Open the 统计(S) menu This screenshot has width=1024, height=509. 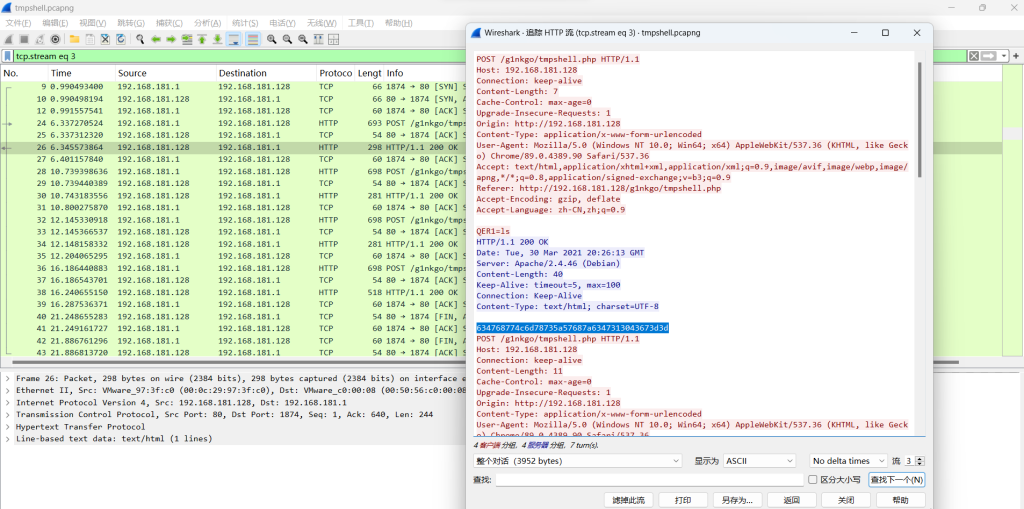tap(245, 23)
